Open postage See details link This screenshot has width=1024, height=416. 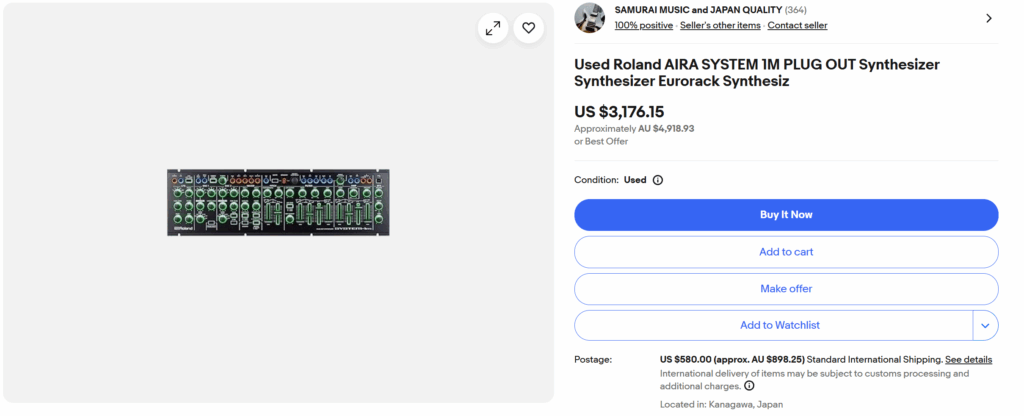coord(968,360)
